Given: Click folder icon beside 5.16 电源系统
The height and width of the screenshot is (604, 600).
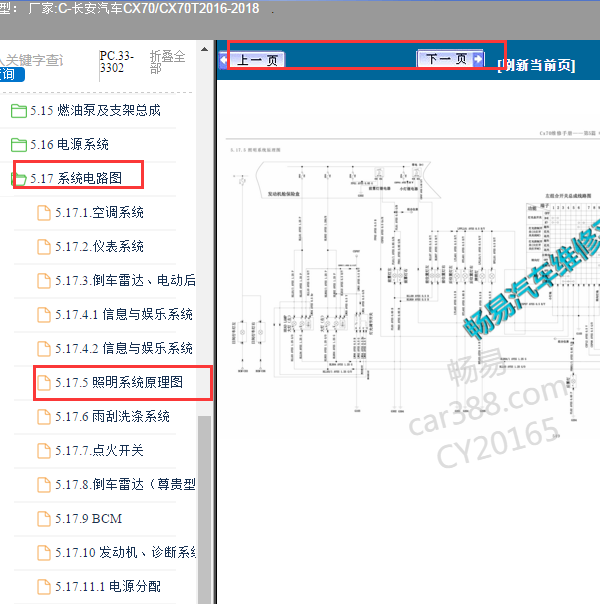Looking at the screenshot, I should 19,145.
